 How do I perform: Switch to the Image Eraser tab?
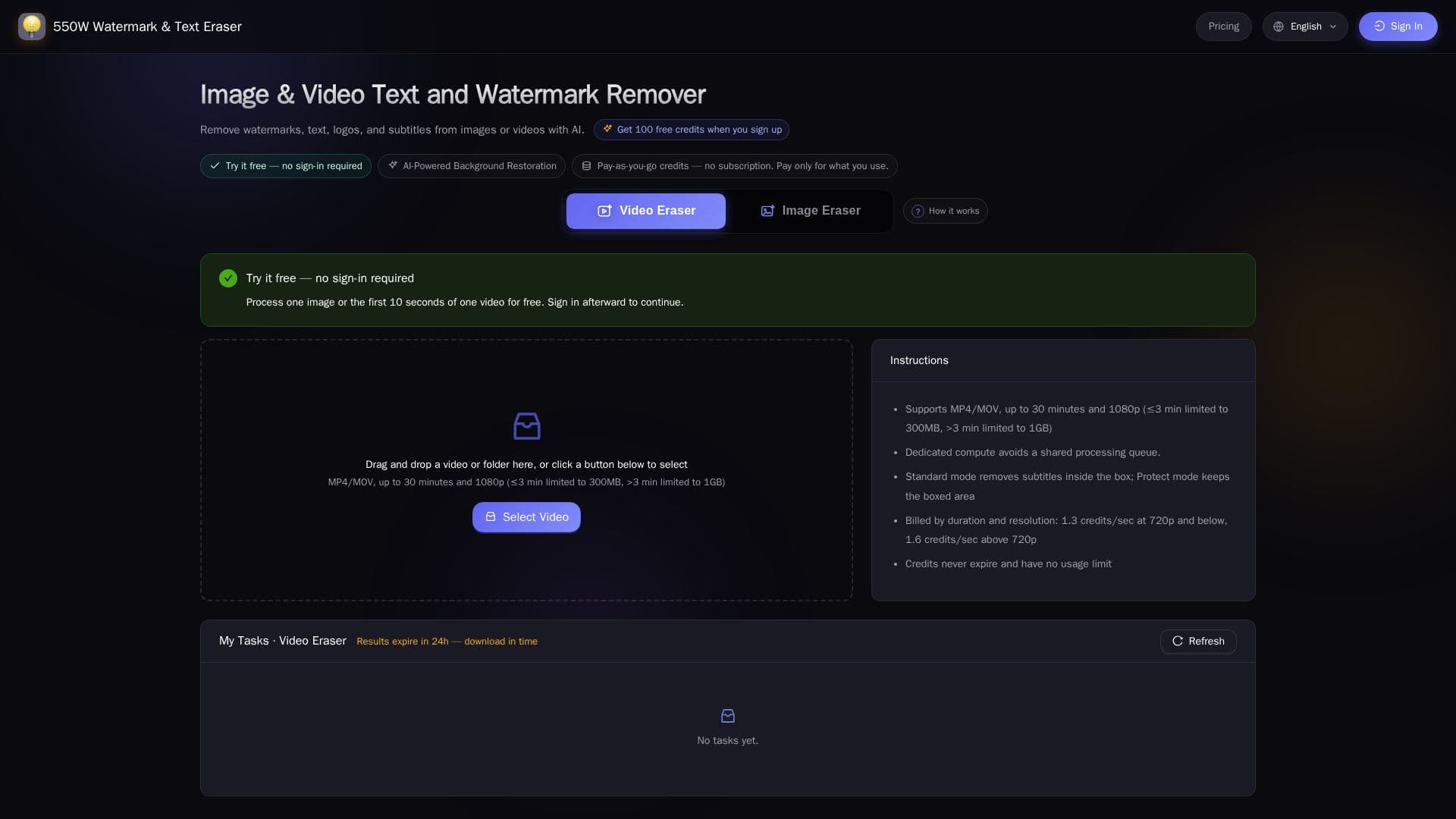pyautogui.click(x=810, y=211)
